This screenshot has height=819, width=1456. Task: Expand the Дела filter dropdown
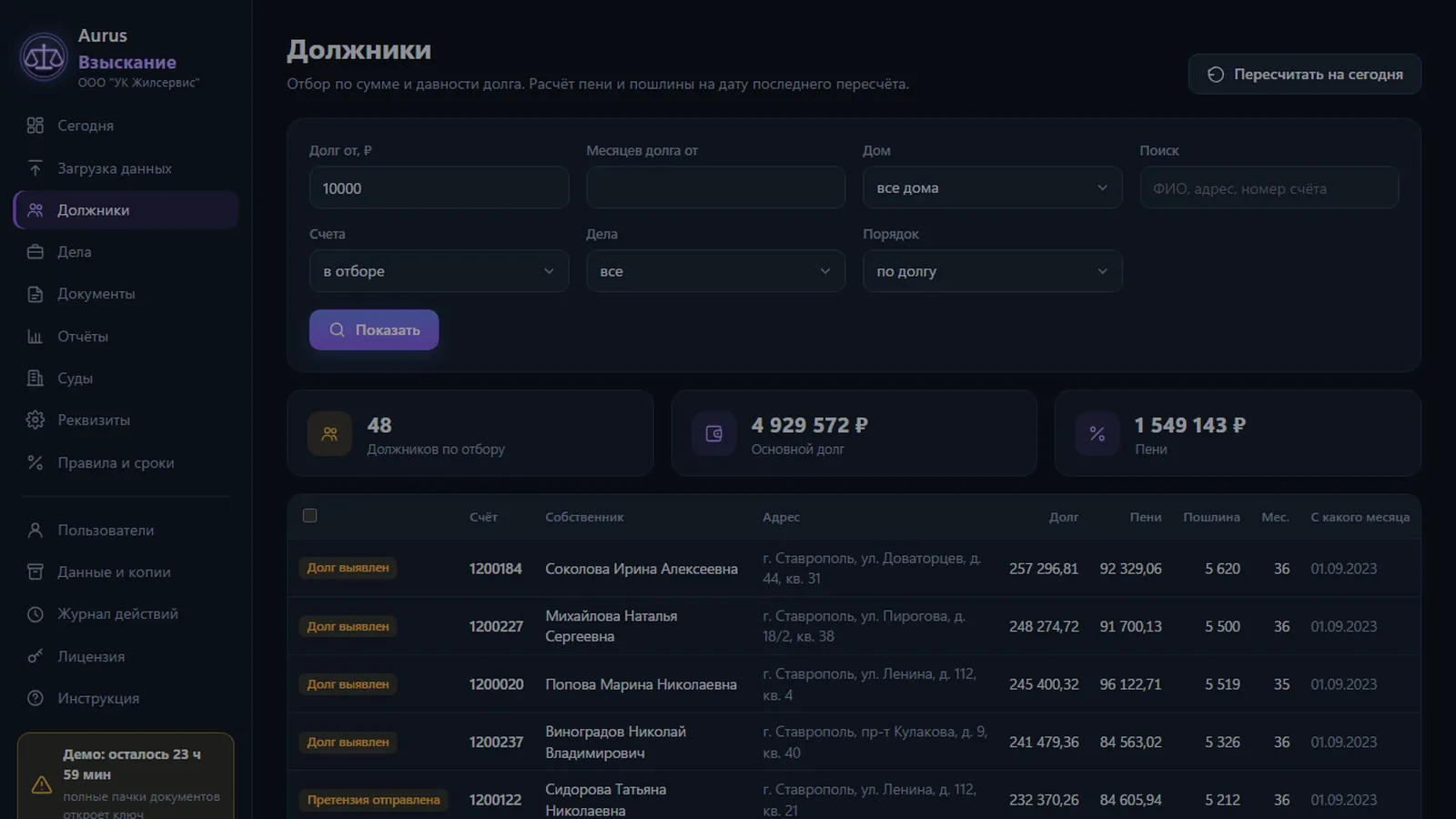(715, 271)
